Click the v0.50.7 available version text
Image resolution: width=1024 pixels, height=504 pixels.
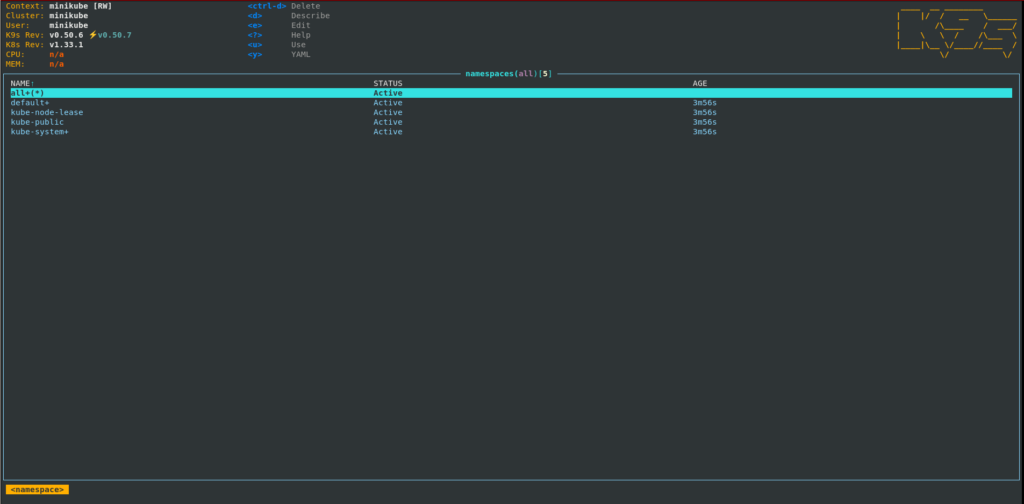coord(114,35)
